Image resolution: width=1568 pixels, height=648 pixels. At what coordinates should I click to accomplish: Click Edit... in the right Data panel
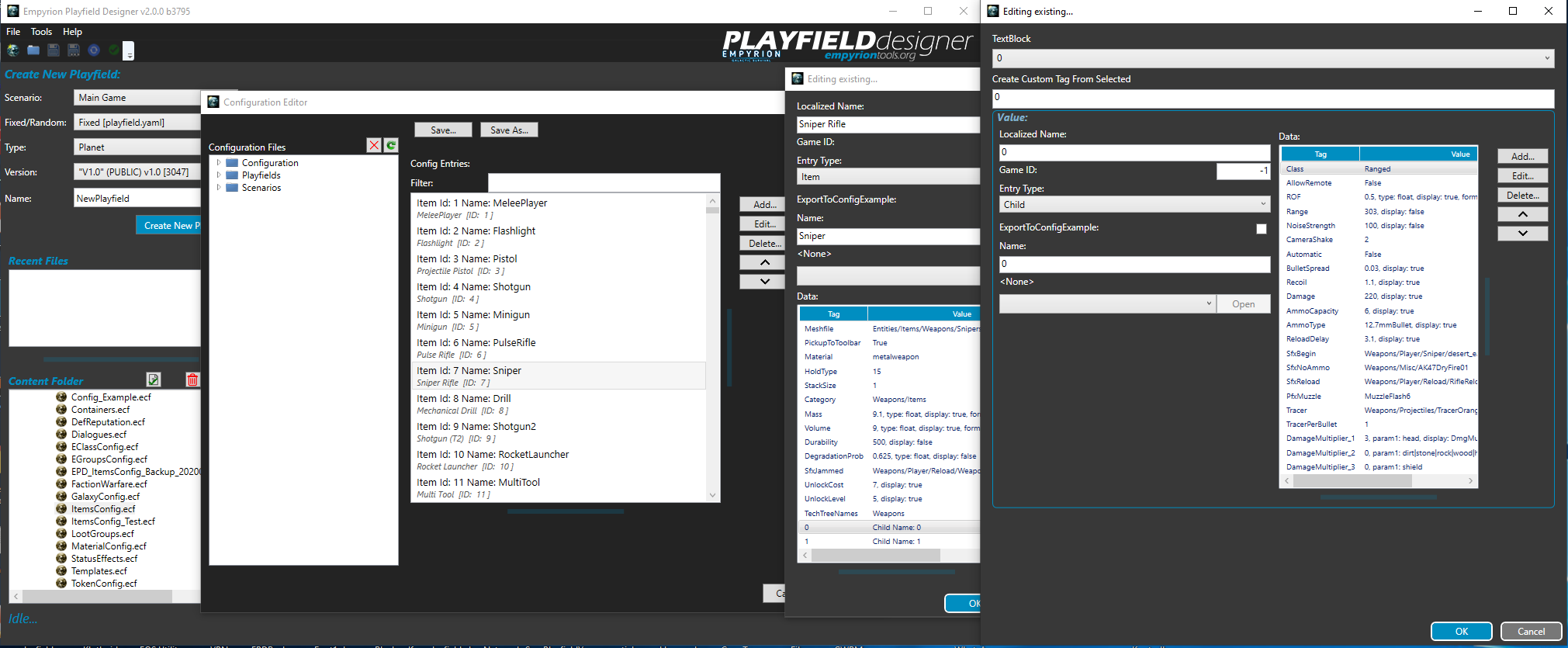point(1522,175)
